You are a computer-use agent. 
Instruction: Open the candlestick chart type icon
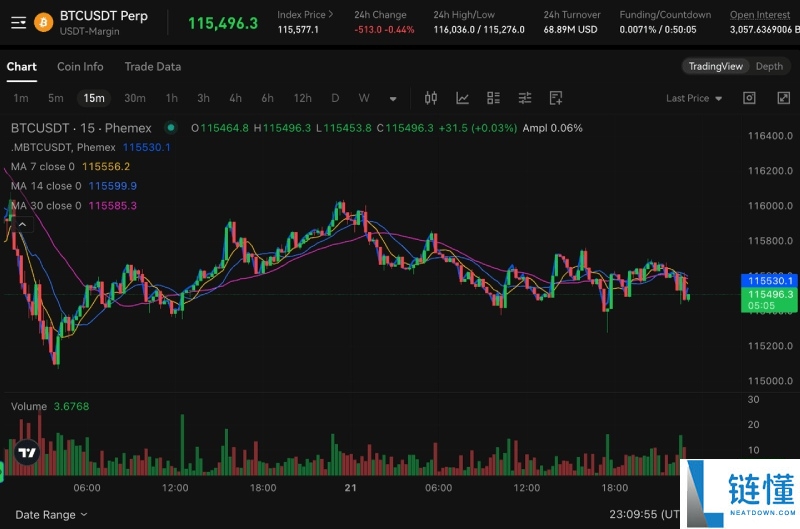[431, 98]
